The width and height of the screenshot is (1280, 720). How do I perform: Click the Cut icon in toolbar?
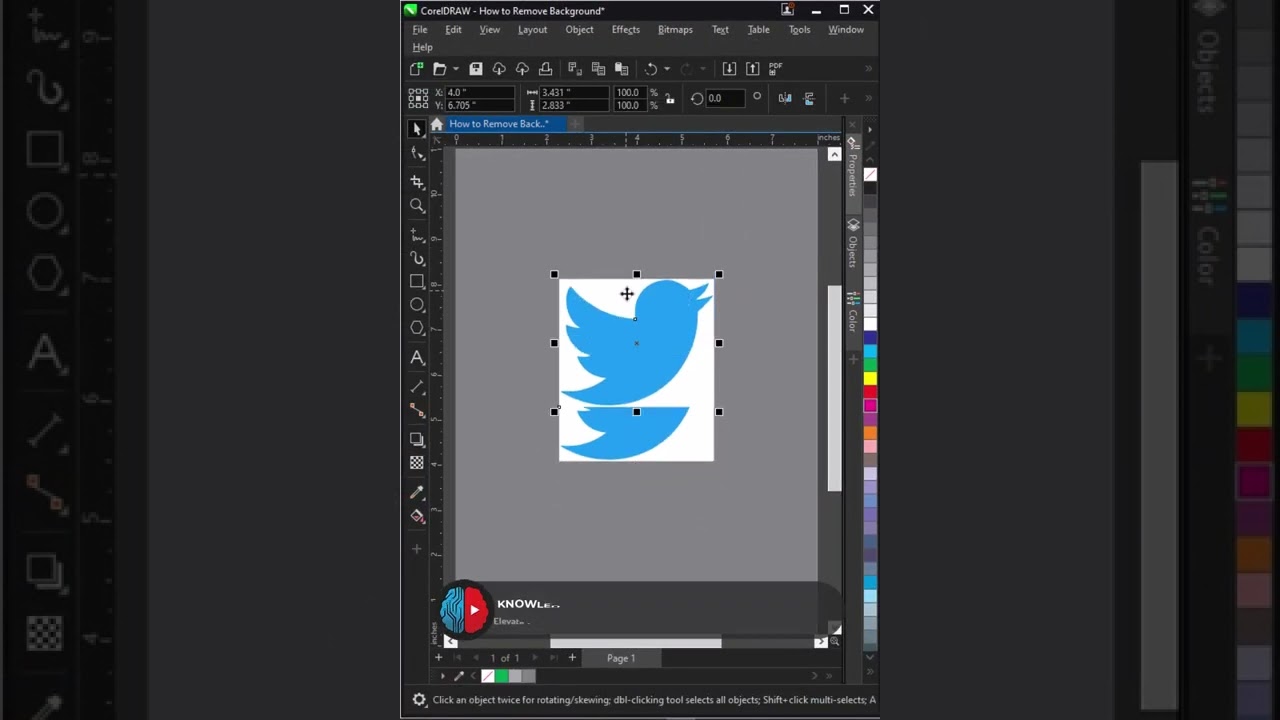pyautogui.click(x=575, y=68)
